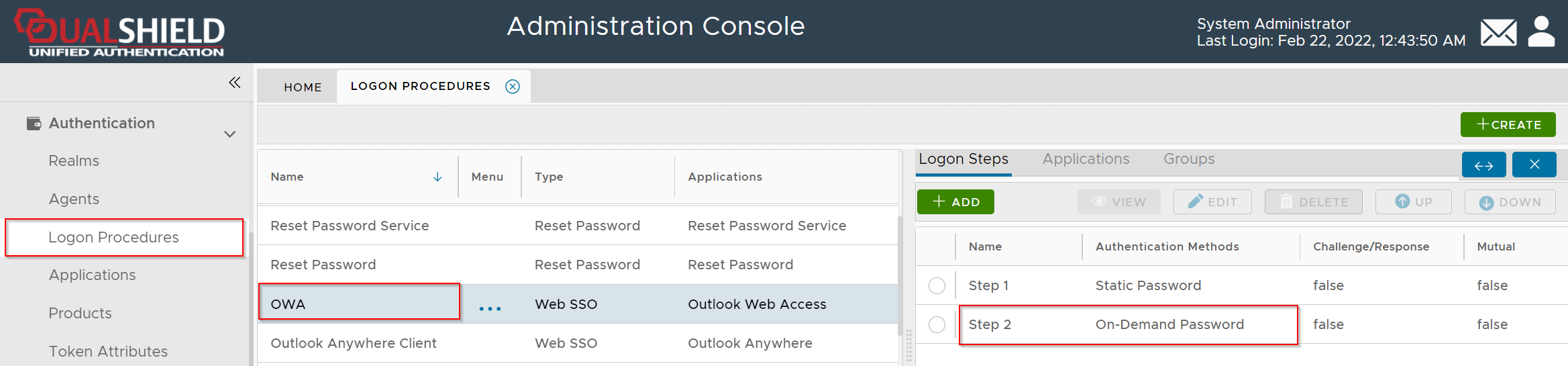Image resolution: width=1568 pixels, height=366 pixels.
Task: Go to the HOME tab
Action: point(303,87)
